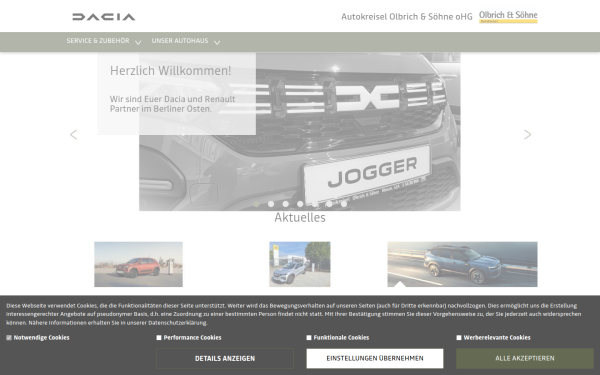Enable the Funktionale Cookies checkbox
The image size is (600, 375).
coord(309,338)
